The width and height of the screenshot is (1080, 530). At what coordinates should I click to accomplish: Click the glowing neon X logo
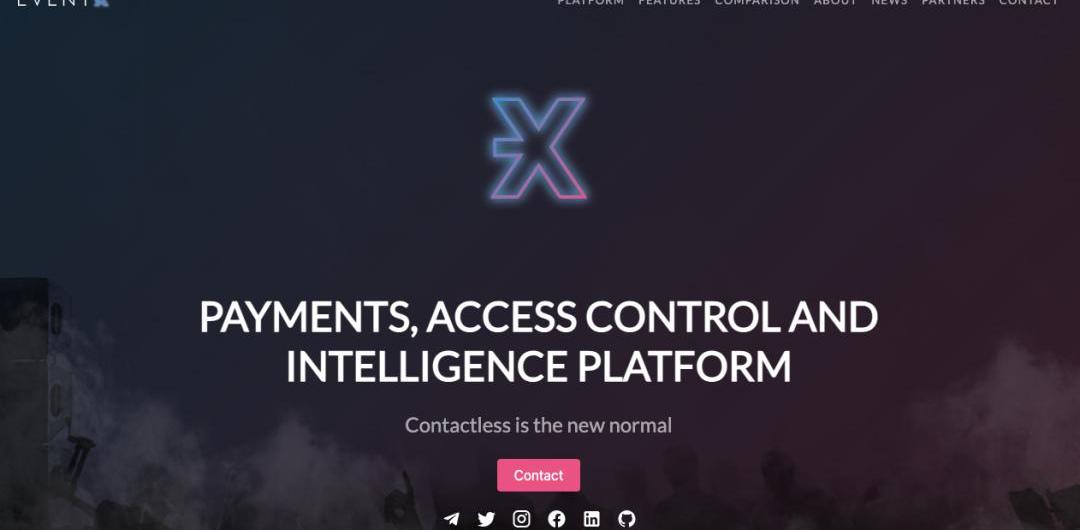tap(539, 148)
